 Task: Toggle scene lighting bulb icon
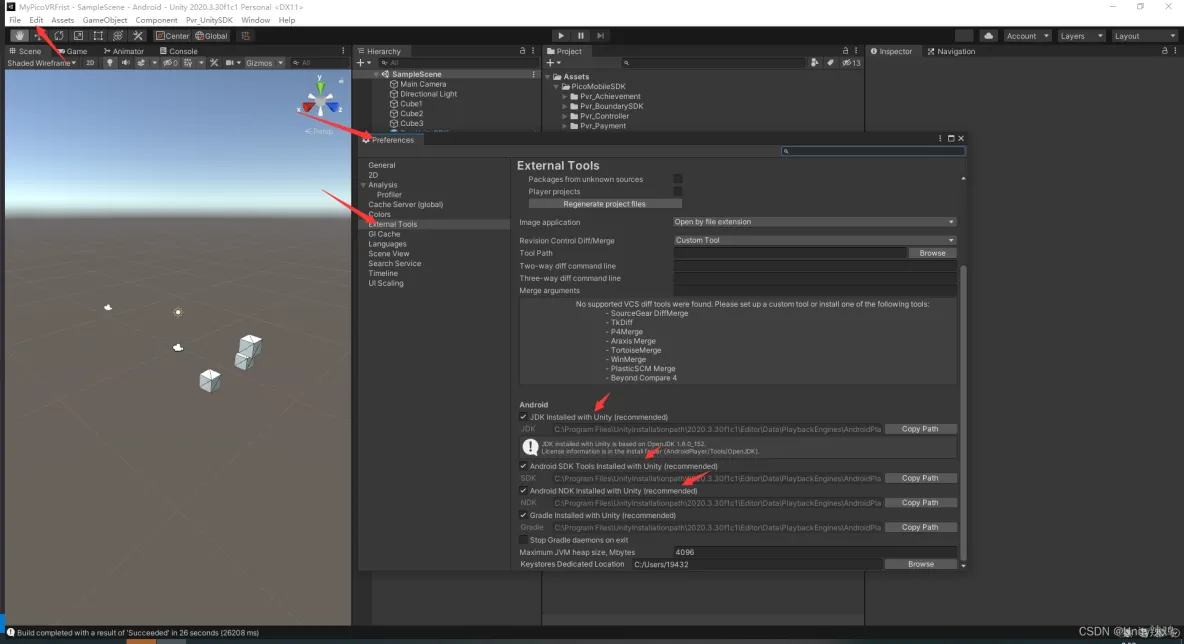[109, 63]
